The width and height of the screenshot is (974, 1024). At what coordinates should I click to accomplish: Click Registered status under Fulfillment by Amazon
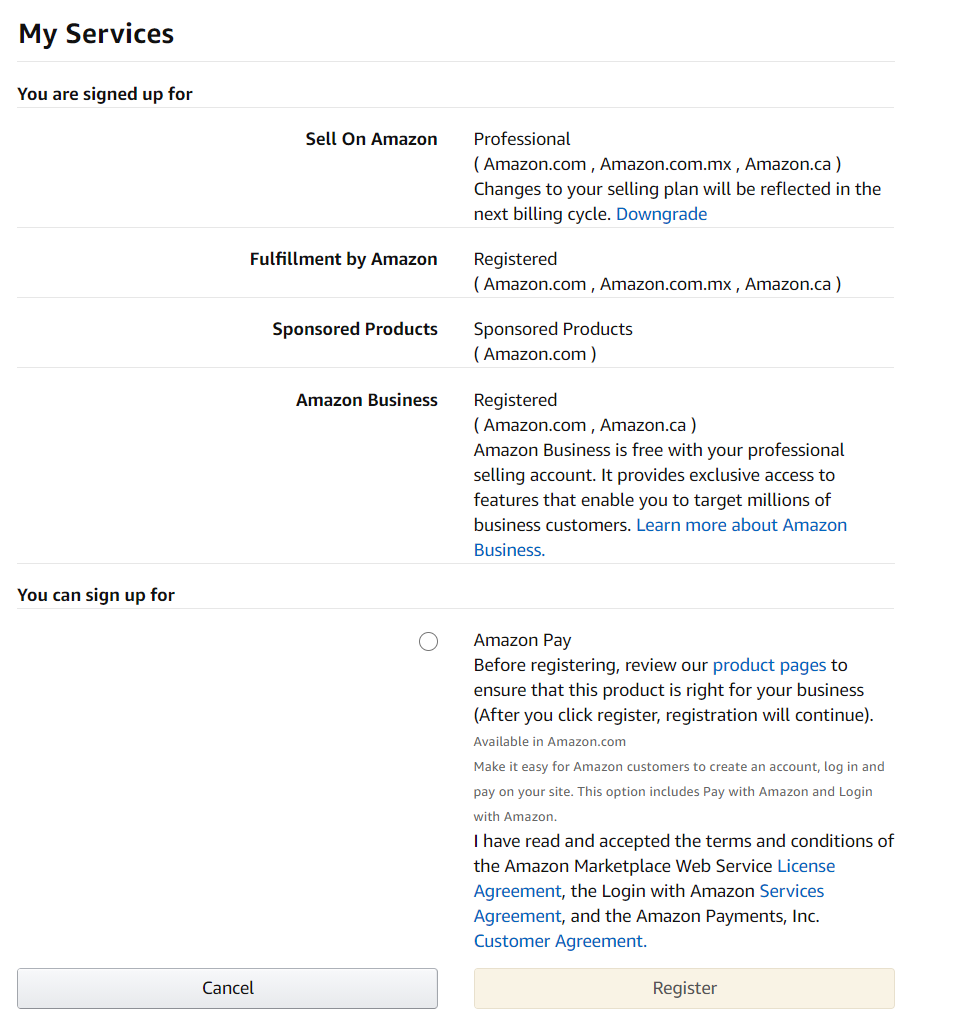[x=515, y=259]
